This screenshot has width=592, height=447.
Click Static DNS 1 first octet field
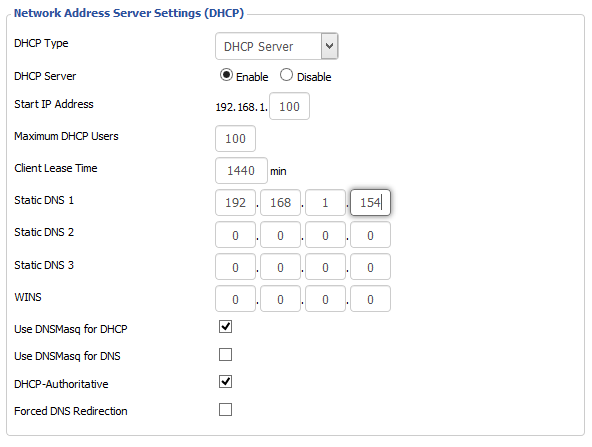235,203
